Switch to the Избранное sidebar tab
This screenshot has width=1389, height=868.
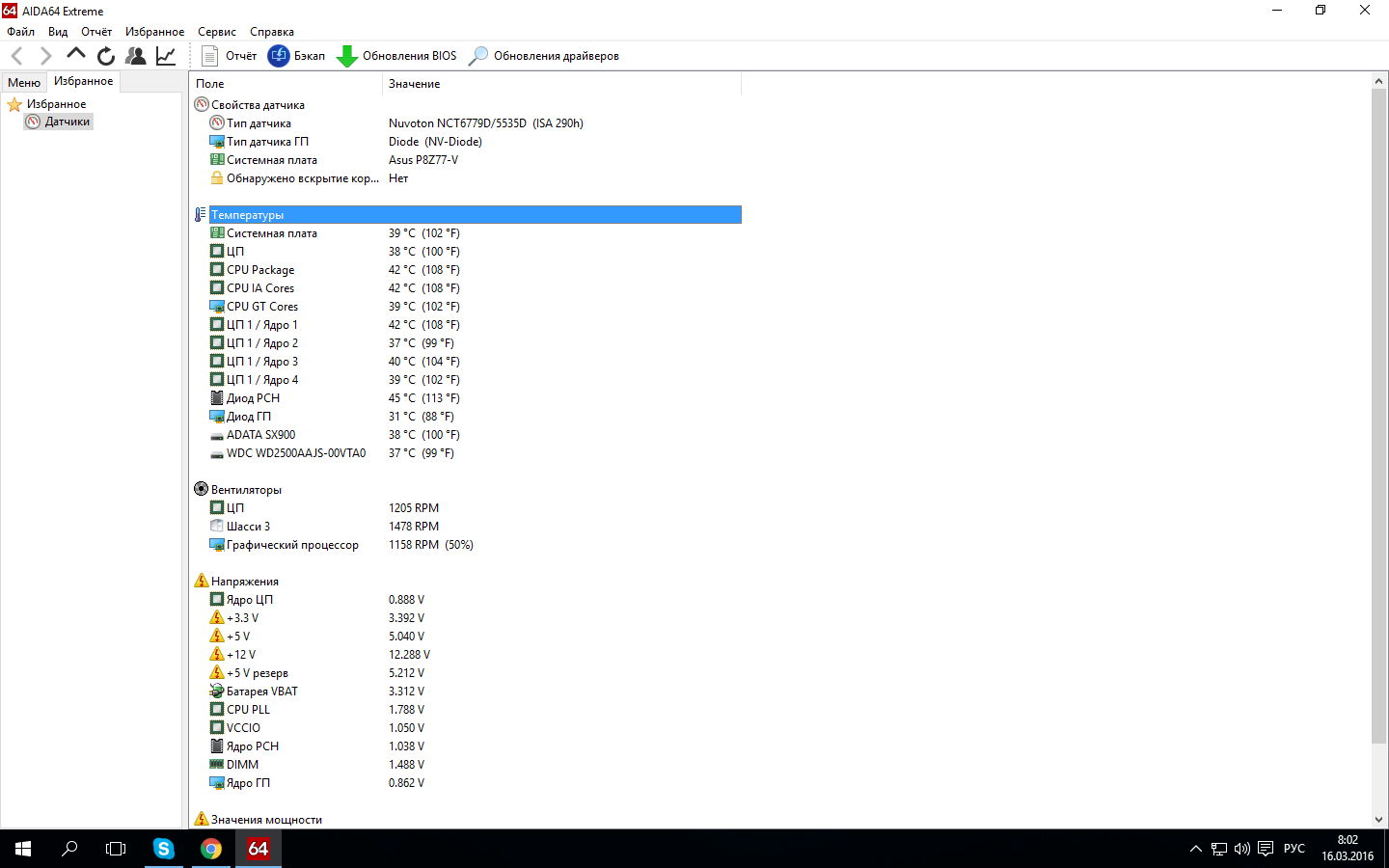pos(83,81)
